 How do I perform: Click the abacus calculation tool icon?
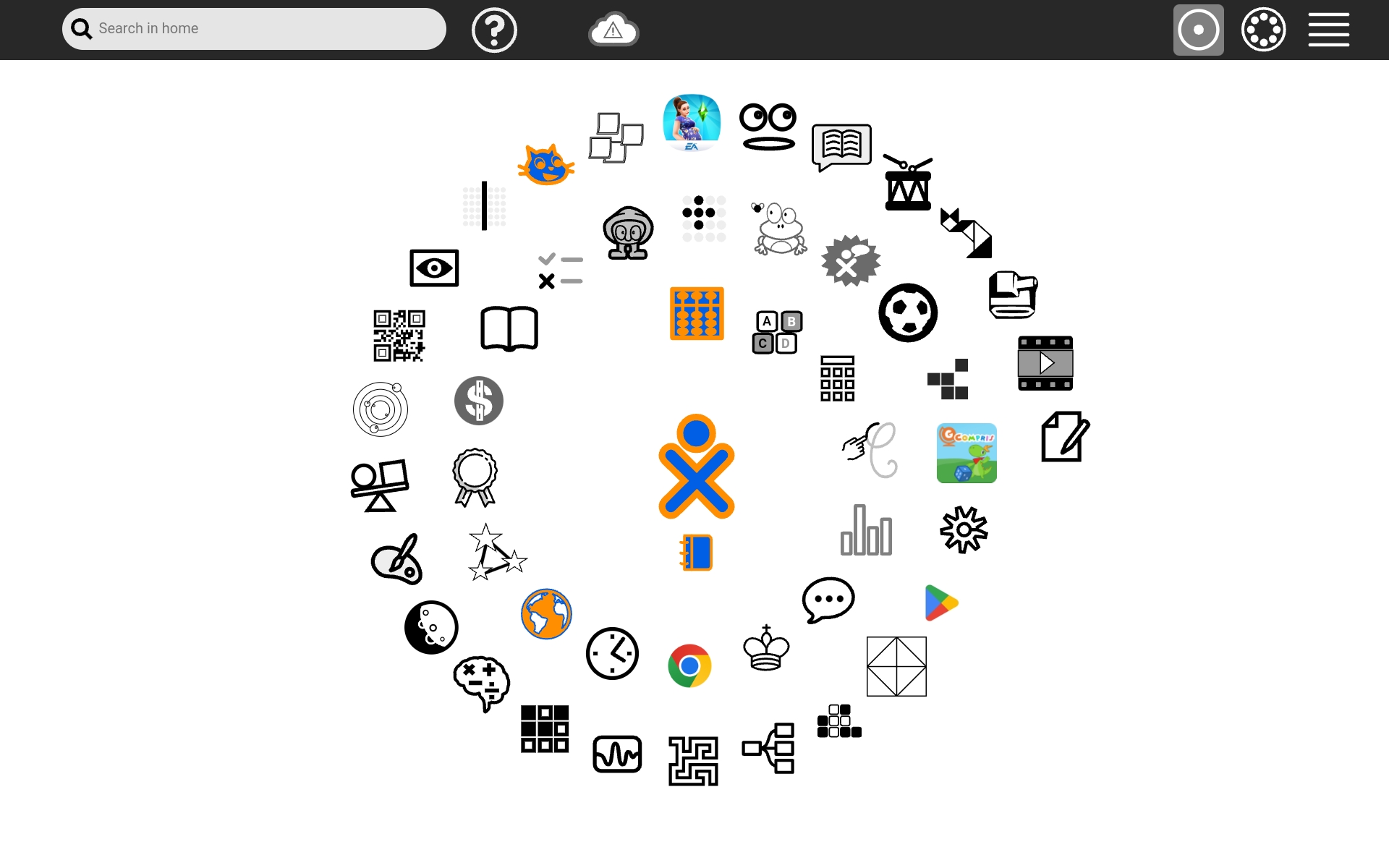(698, 313)
